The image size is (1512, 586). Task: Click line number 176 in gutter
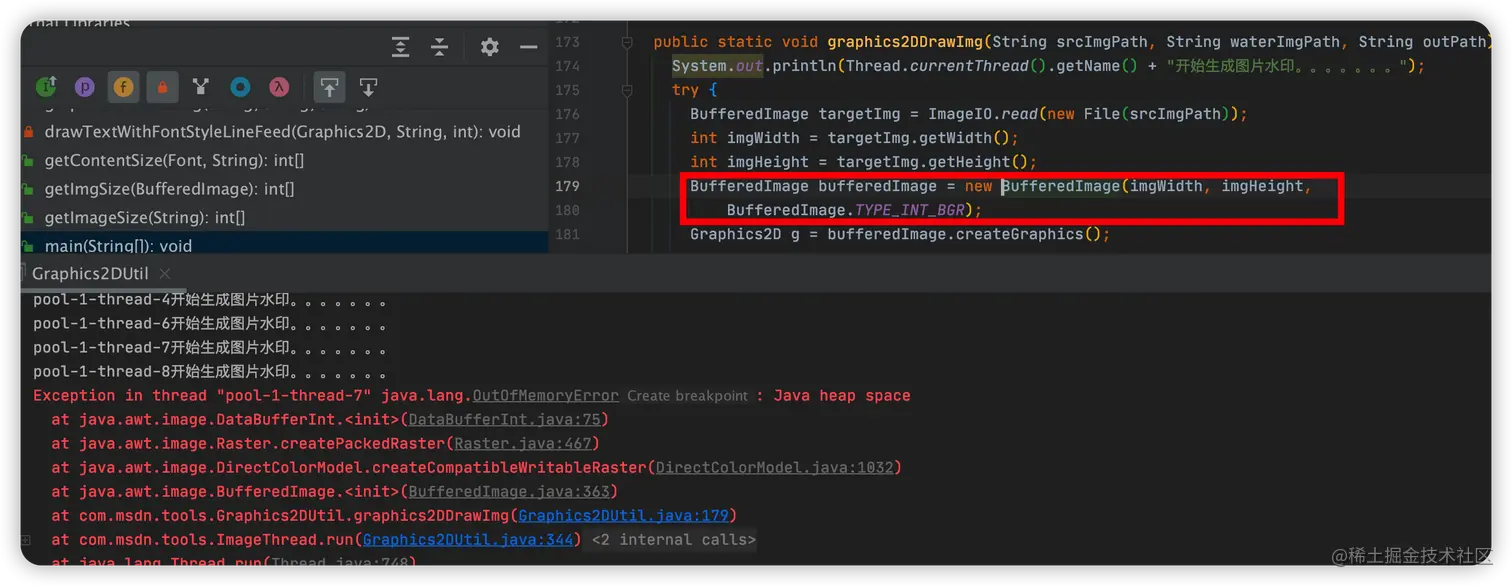click(x=567, y=114)
